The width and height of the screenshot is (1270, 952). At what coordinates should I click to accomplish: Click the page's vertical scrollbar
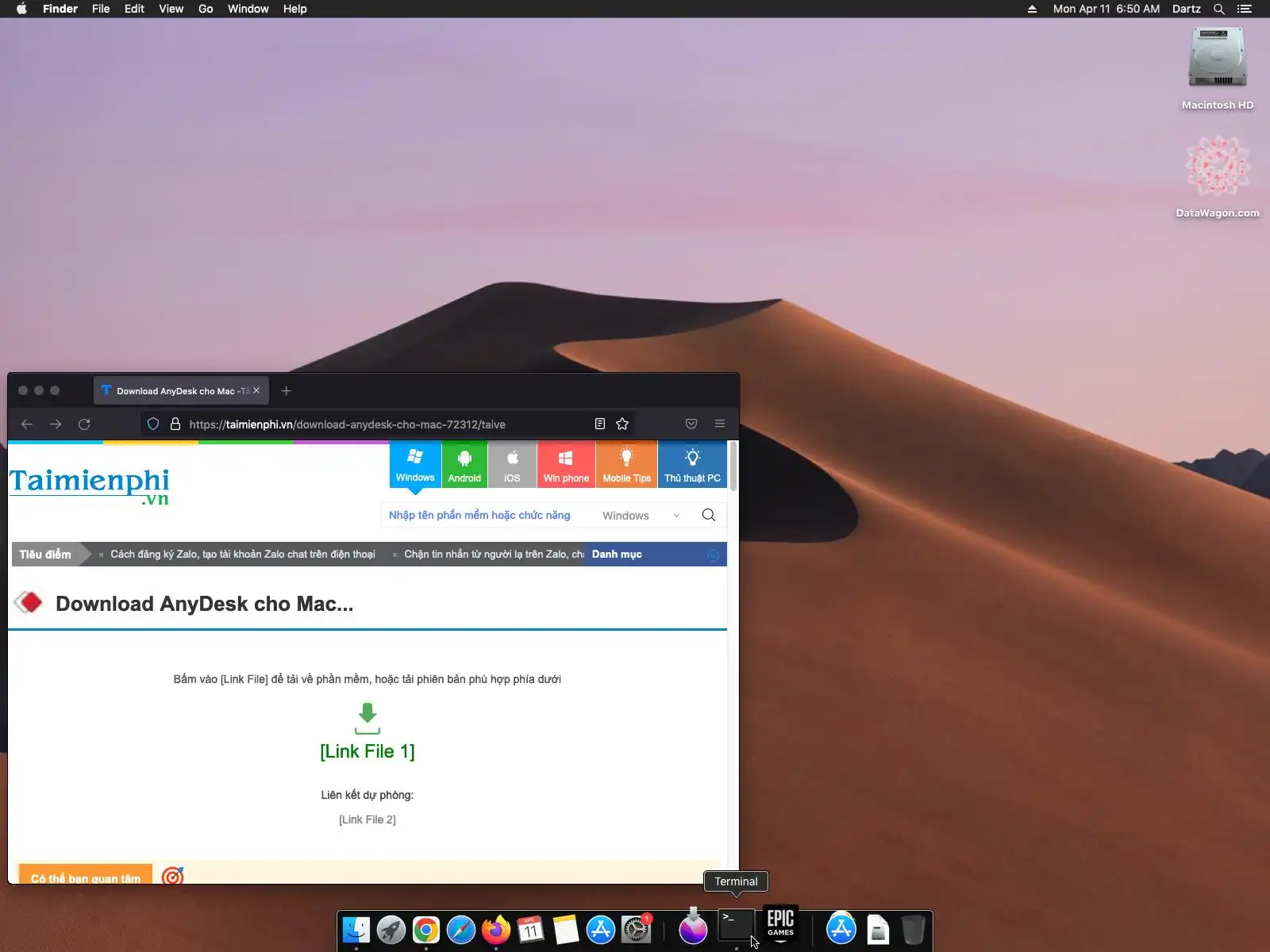(x=733, y=468)
